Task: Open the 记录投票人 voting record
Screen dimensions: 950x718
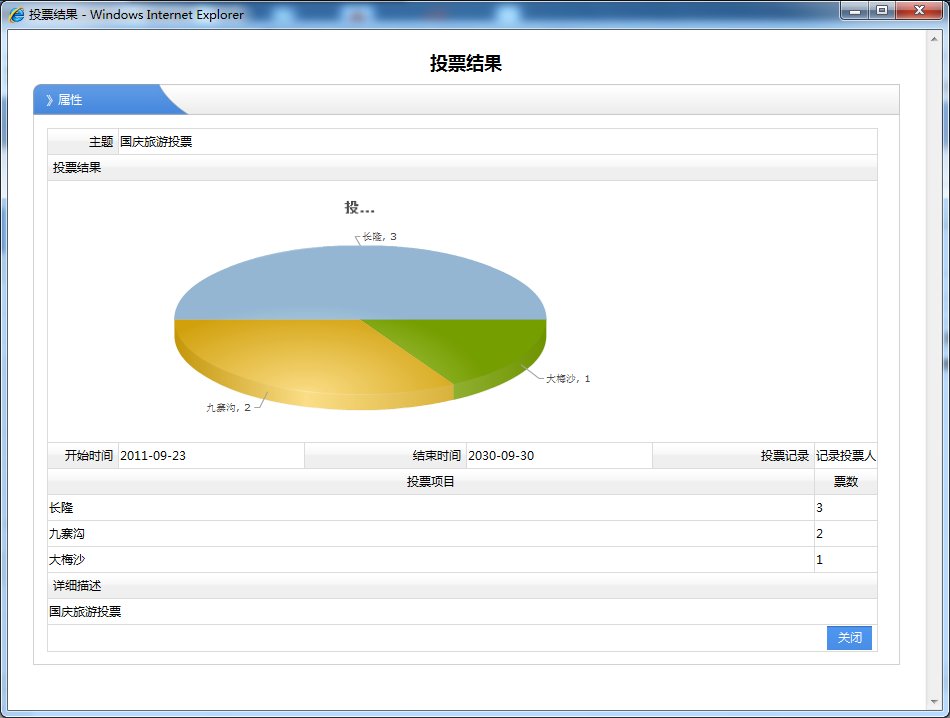Action: [x=845, y=456]
